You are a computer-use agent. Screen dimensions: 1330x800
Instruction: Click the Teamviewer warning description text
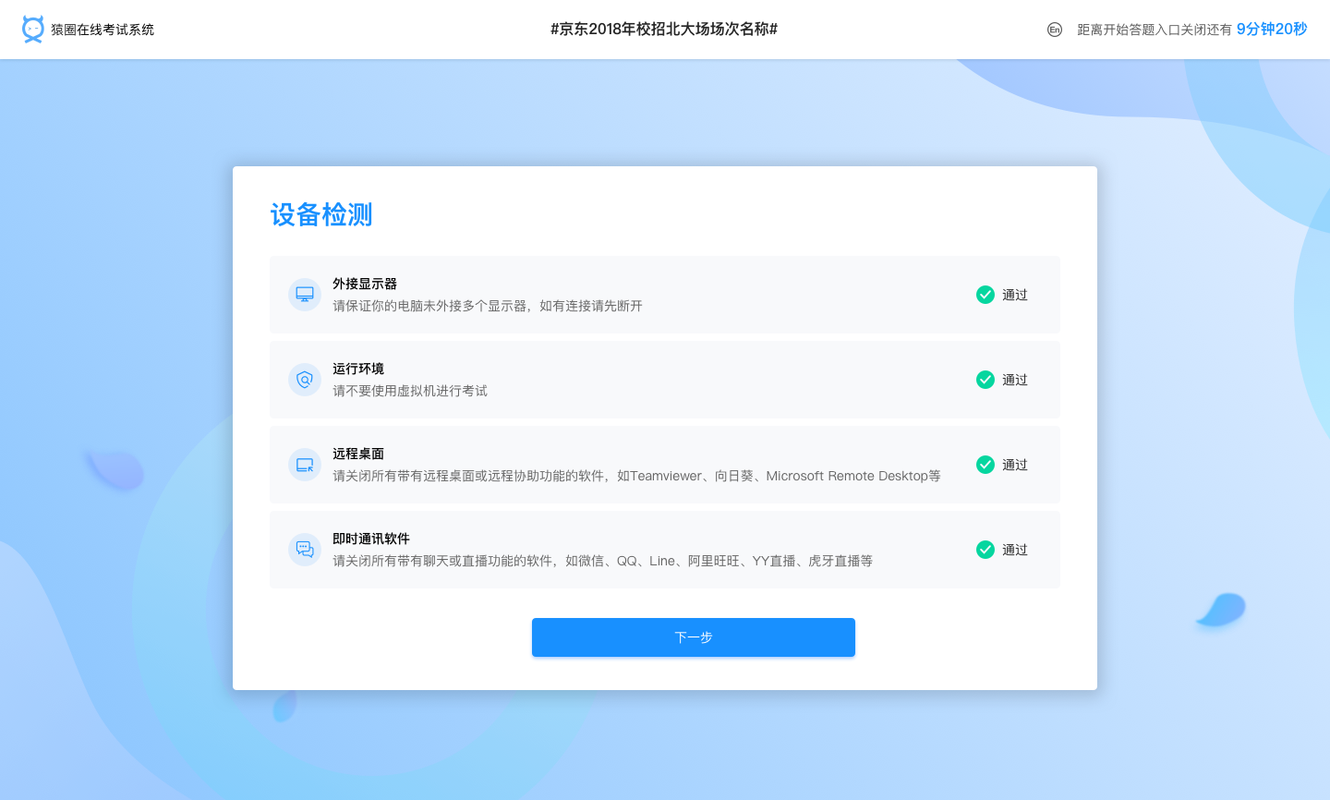[x=637, y=476]
